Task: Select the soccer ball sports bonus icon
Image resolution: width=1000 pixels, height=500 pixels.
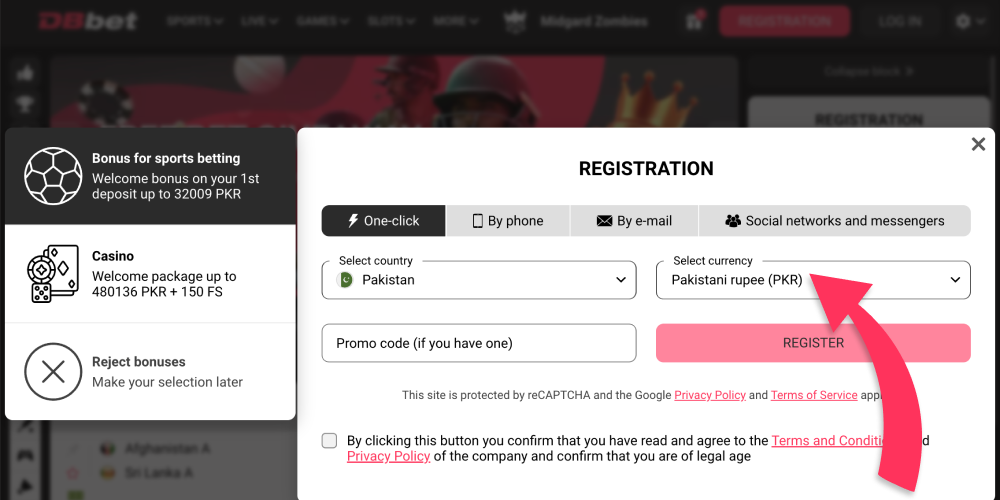Action: [x=53, y=176]
